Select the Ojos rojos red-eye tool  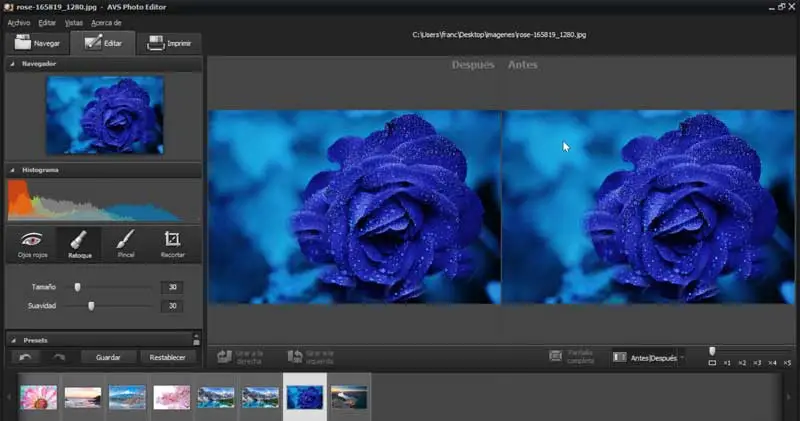click(x=32, y=244)
